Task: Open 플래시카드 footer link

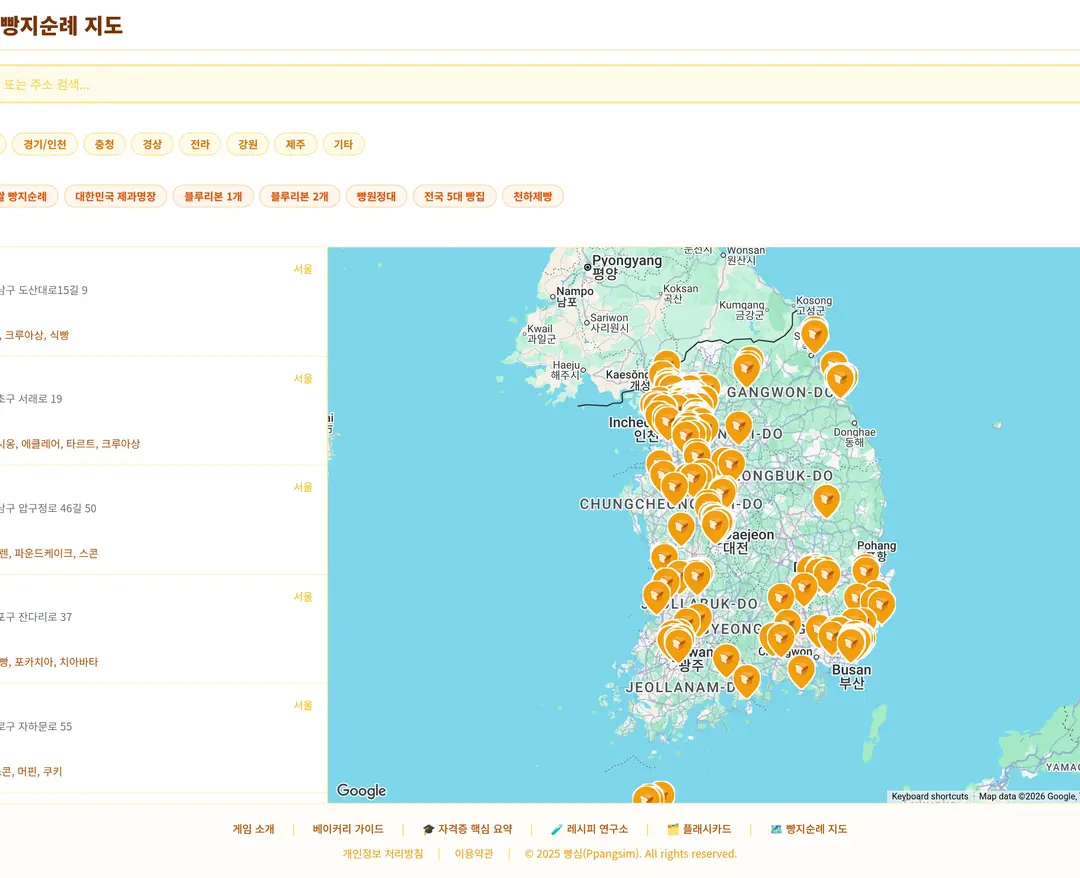Action: coord(699,829)
